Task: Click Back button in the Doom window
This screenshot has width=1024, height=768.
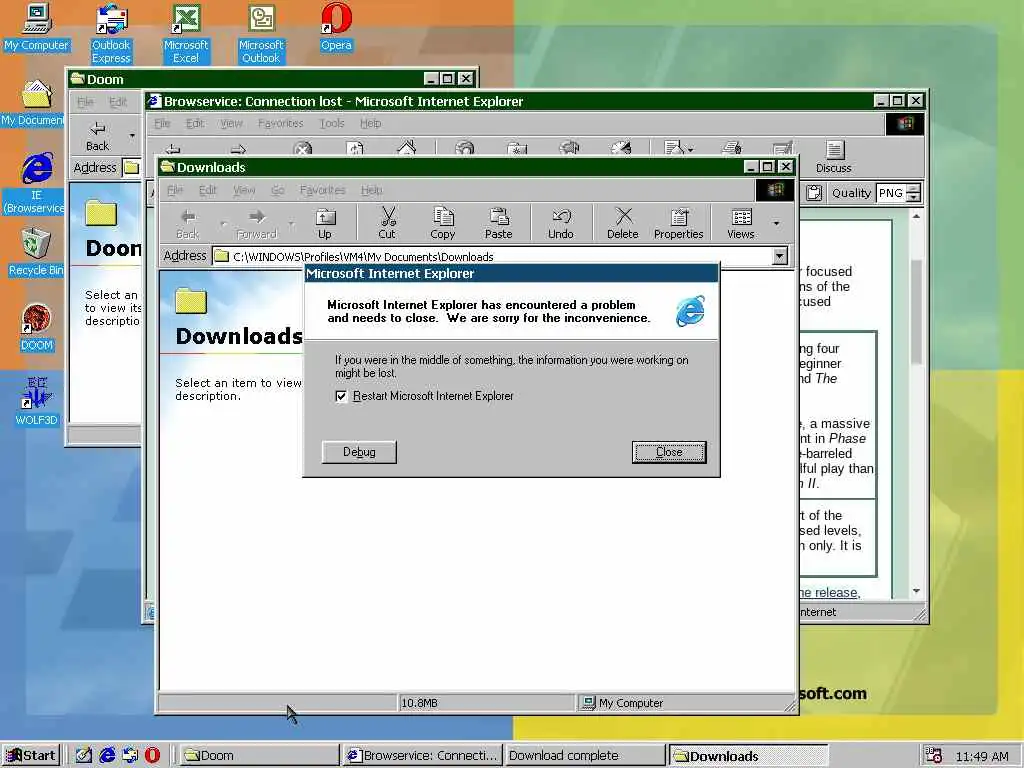Action: (x=97, y=135)
